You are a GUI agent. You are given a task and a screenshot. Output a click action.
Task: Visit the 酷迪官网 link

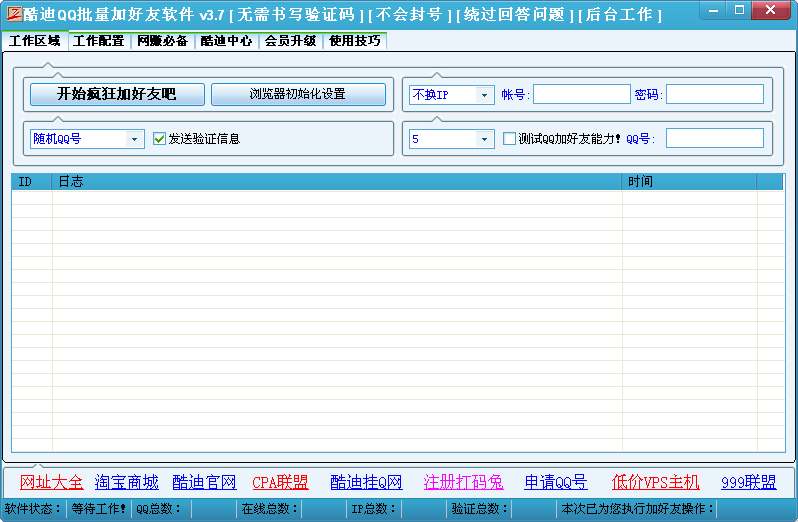point(204,482)
